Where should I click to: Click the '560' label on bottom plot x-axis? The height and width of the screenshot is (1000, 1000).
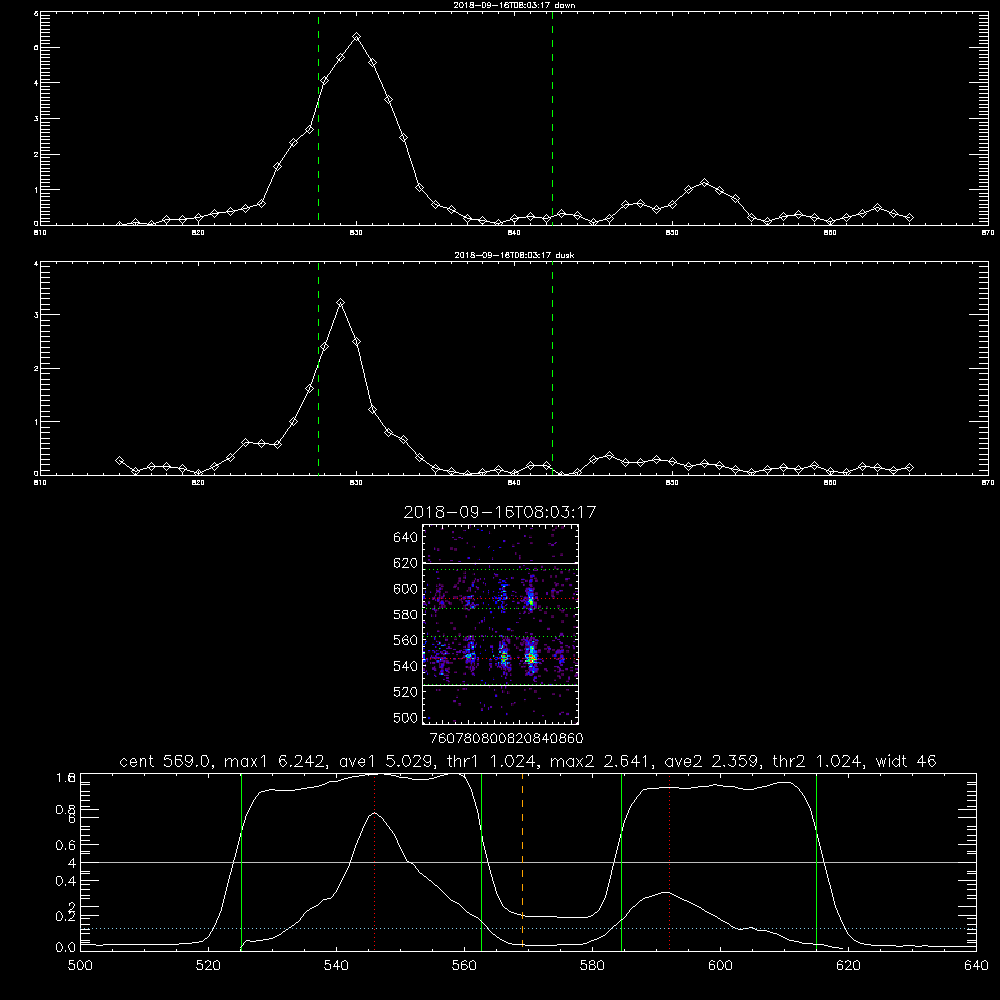click(464, 966)
